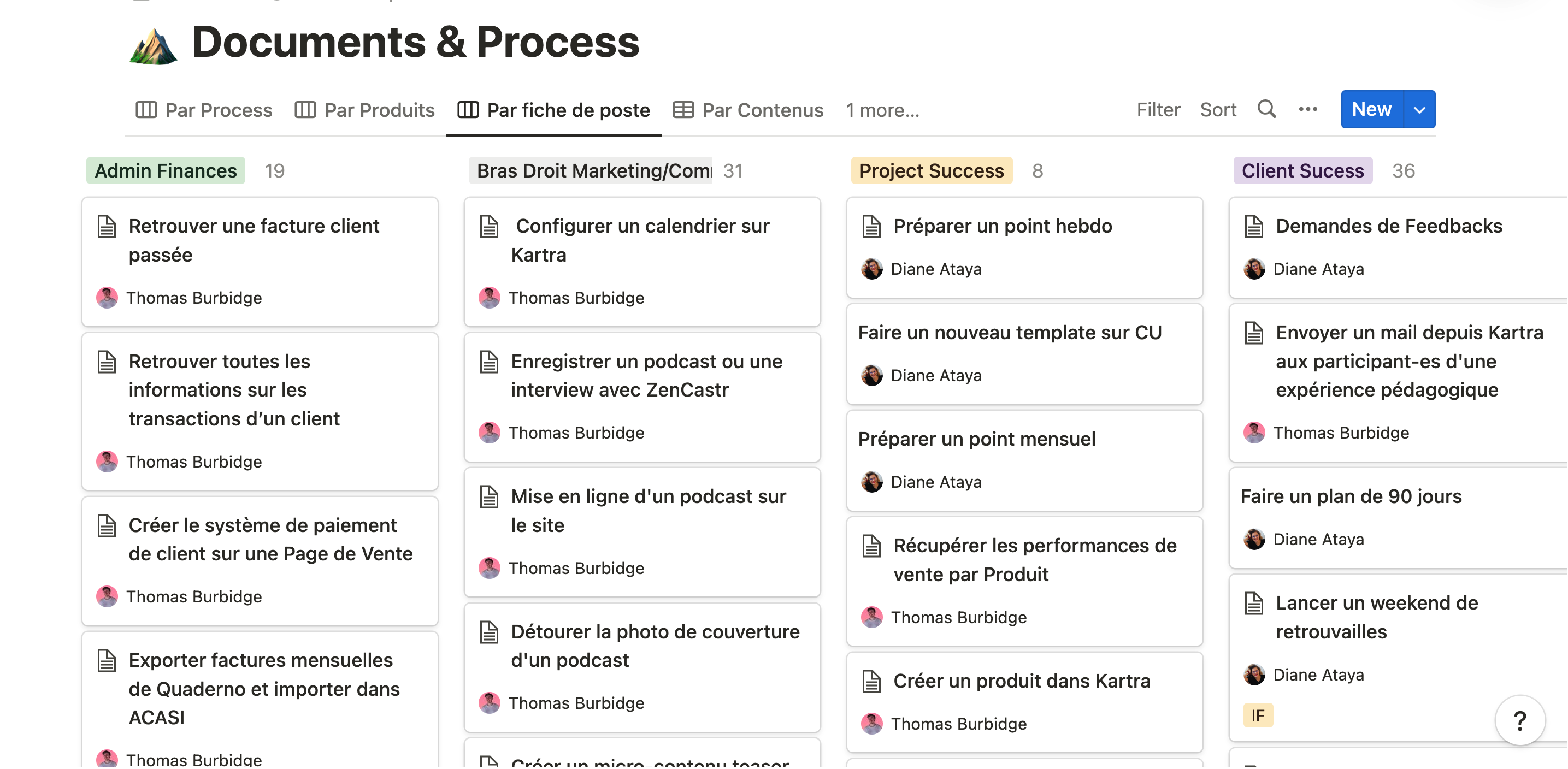Open the Faire un plan de 90 jours card
This screenshot has height=769, width=1568.
pyautogui.click(x=1351, y=497)
